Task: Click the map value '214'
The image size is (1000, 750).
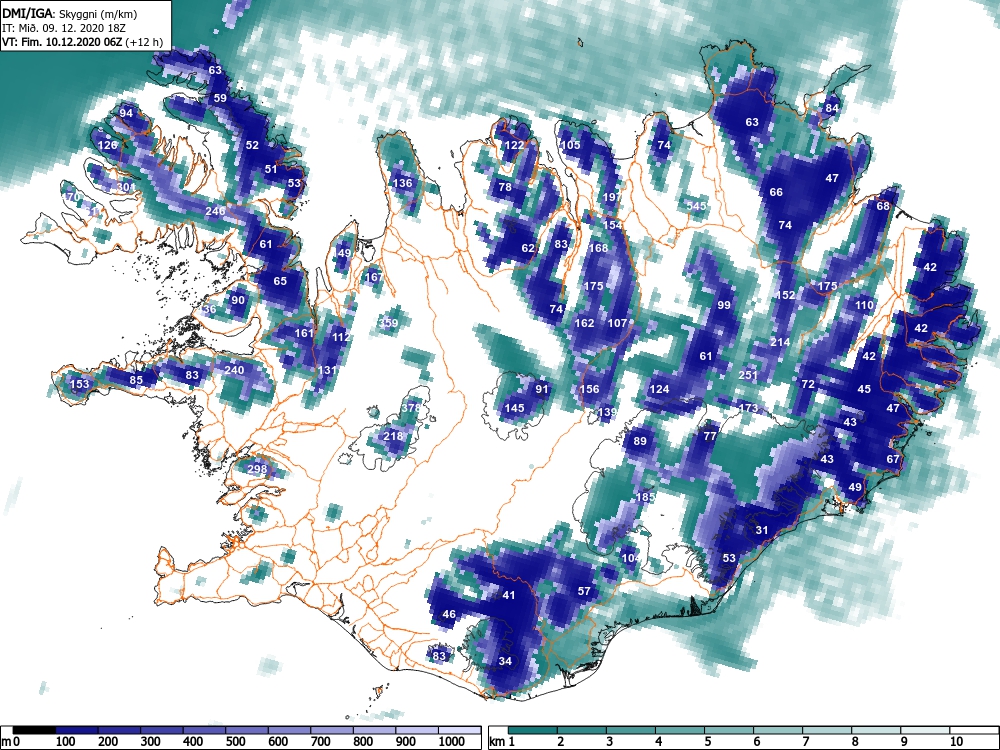Action: pos(780,342)
